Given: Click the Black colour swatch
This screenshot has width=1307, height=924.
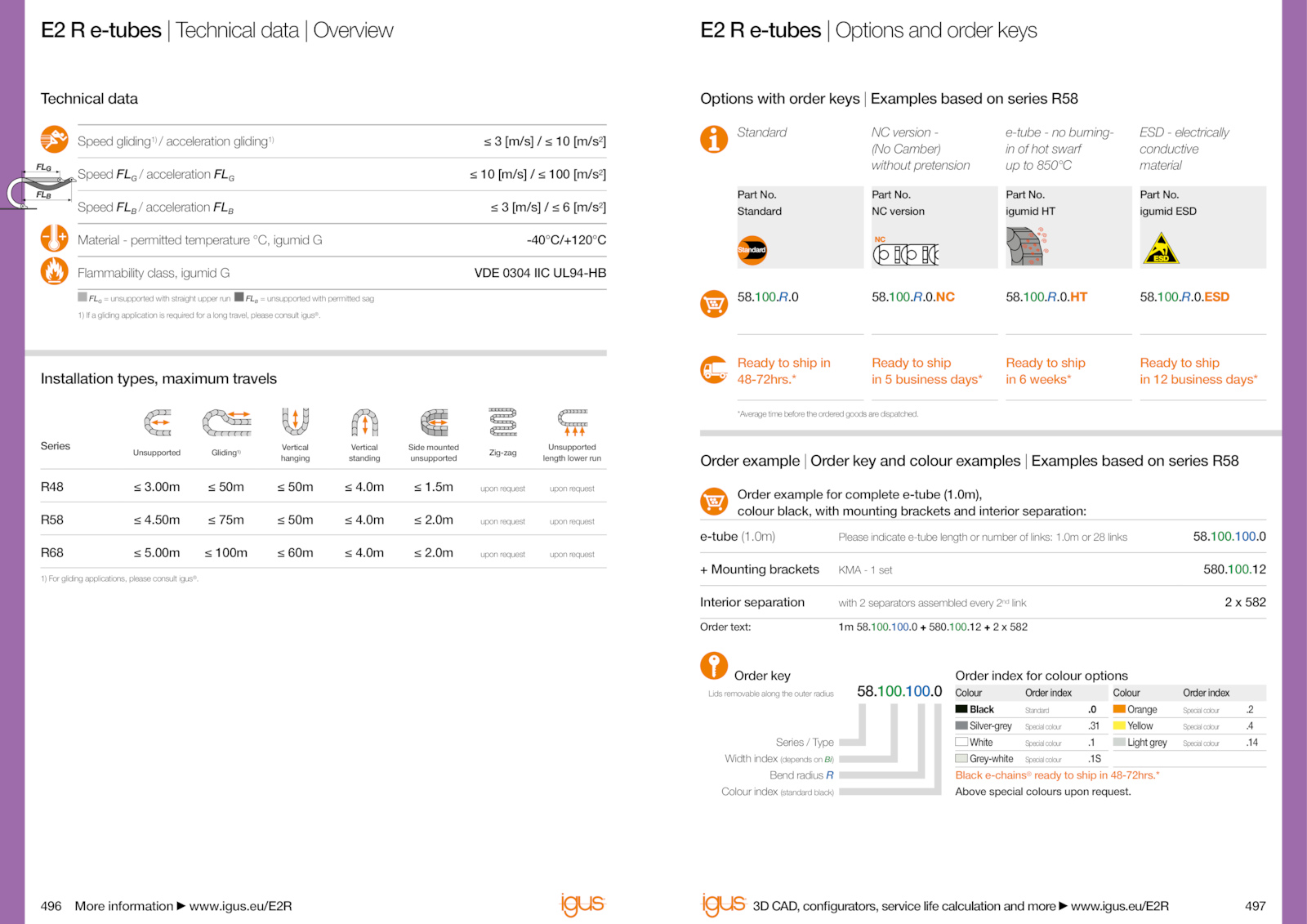Looking at the screenshot, I should click(x=961, y=709).
